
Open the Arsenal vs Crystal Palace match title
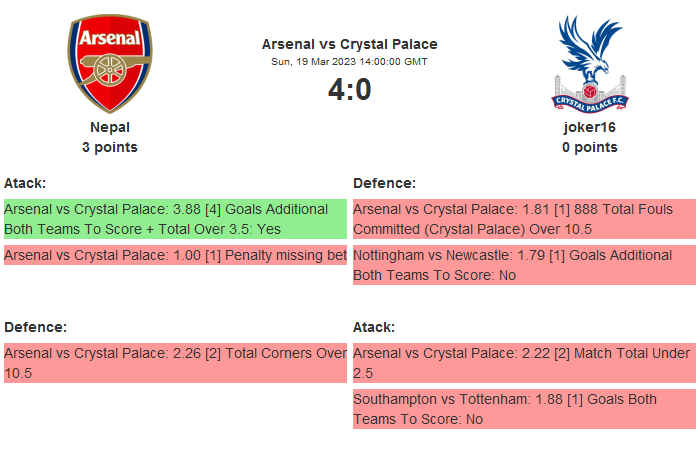click(x=349, y=44)
